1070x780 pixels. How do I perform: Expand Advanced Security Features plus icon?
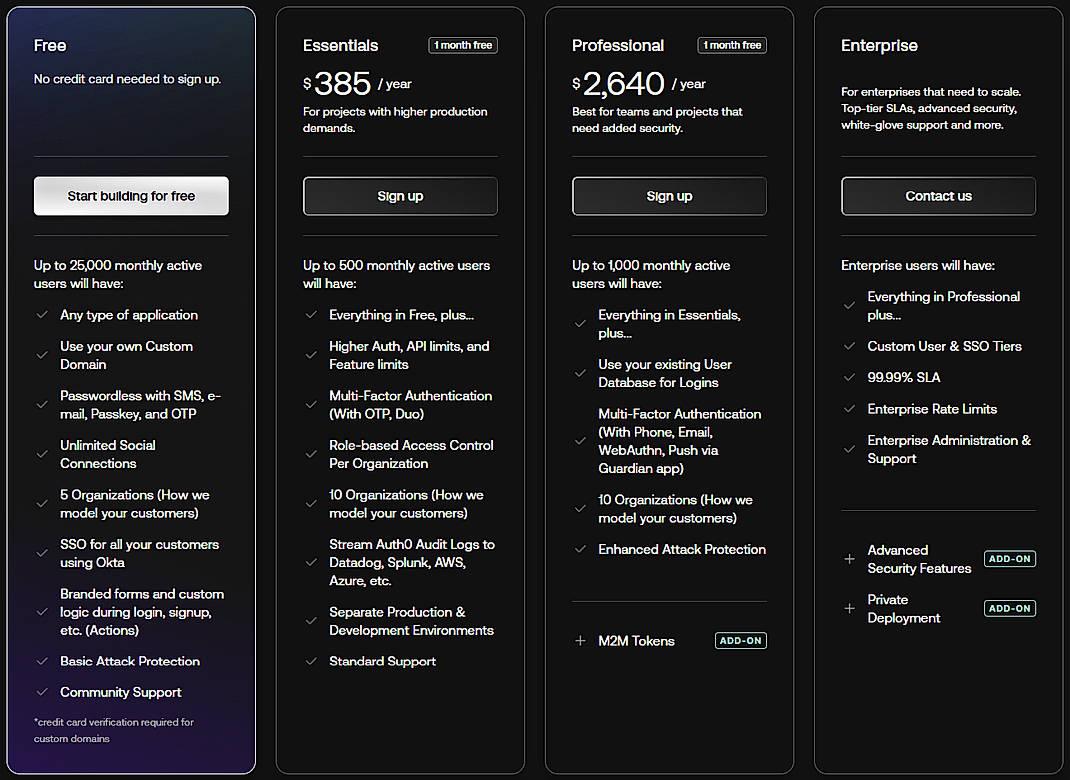849,559
